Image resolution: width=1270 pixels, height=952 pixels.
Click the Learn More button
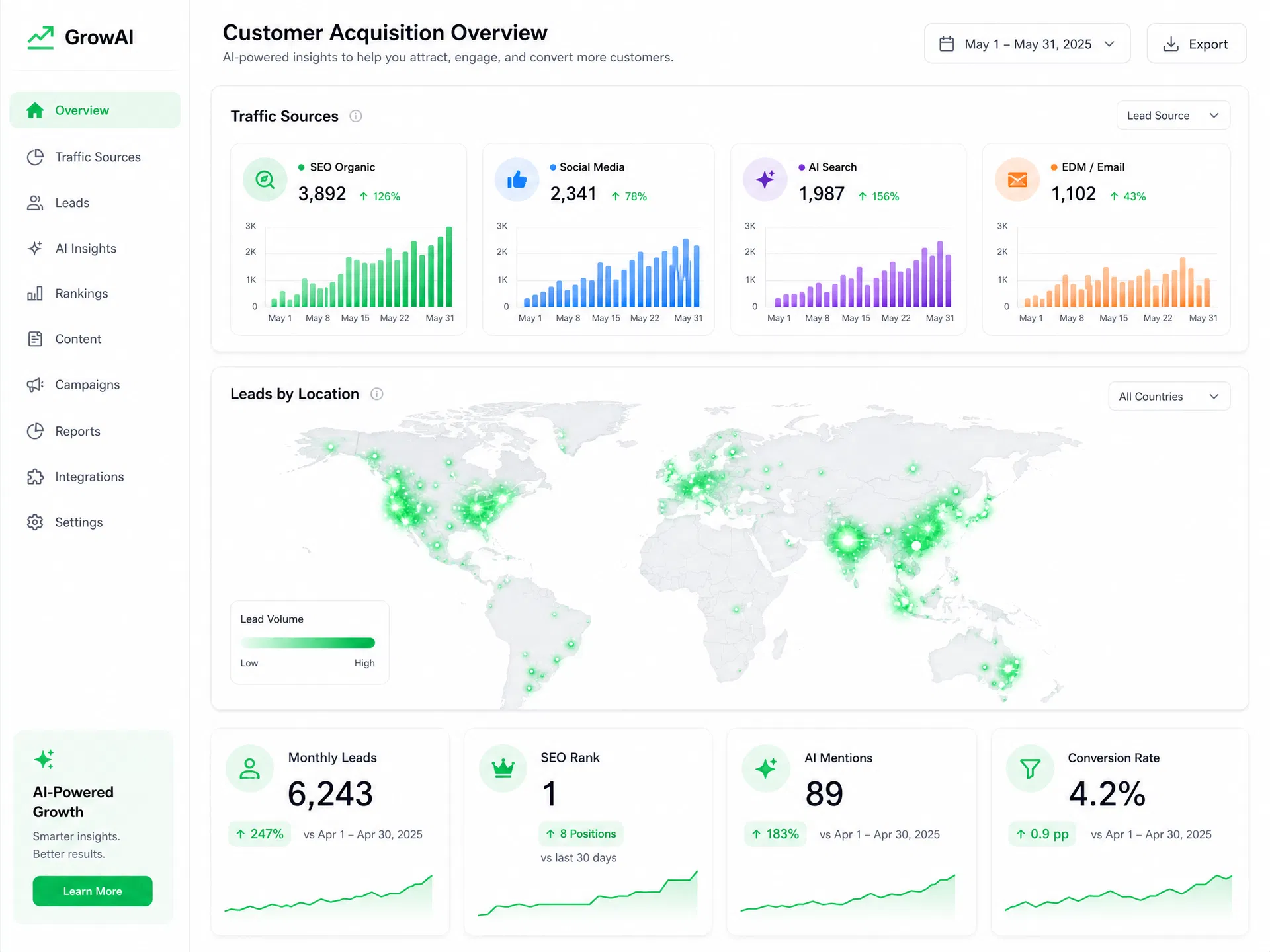pos(93,891)
